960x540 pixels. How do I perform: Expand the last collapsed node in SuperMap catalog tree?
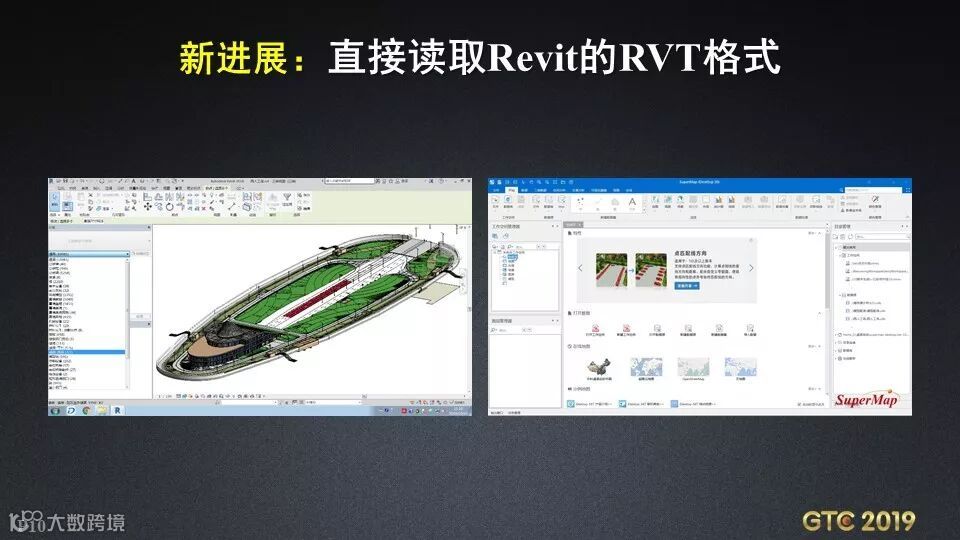point(836,358)
